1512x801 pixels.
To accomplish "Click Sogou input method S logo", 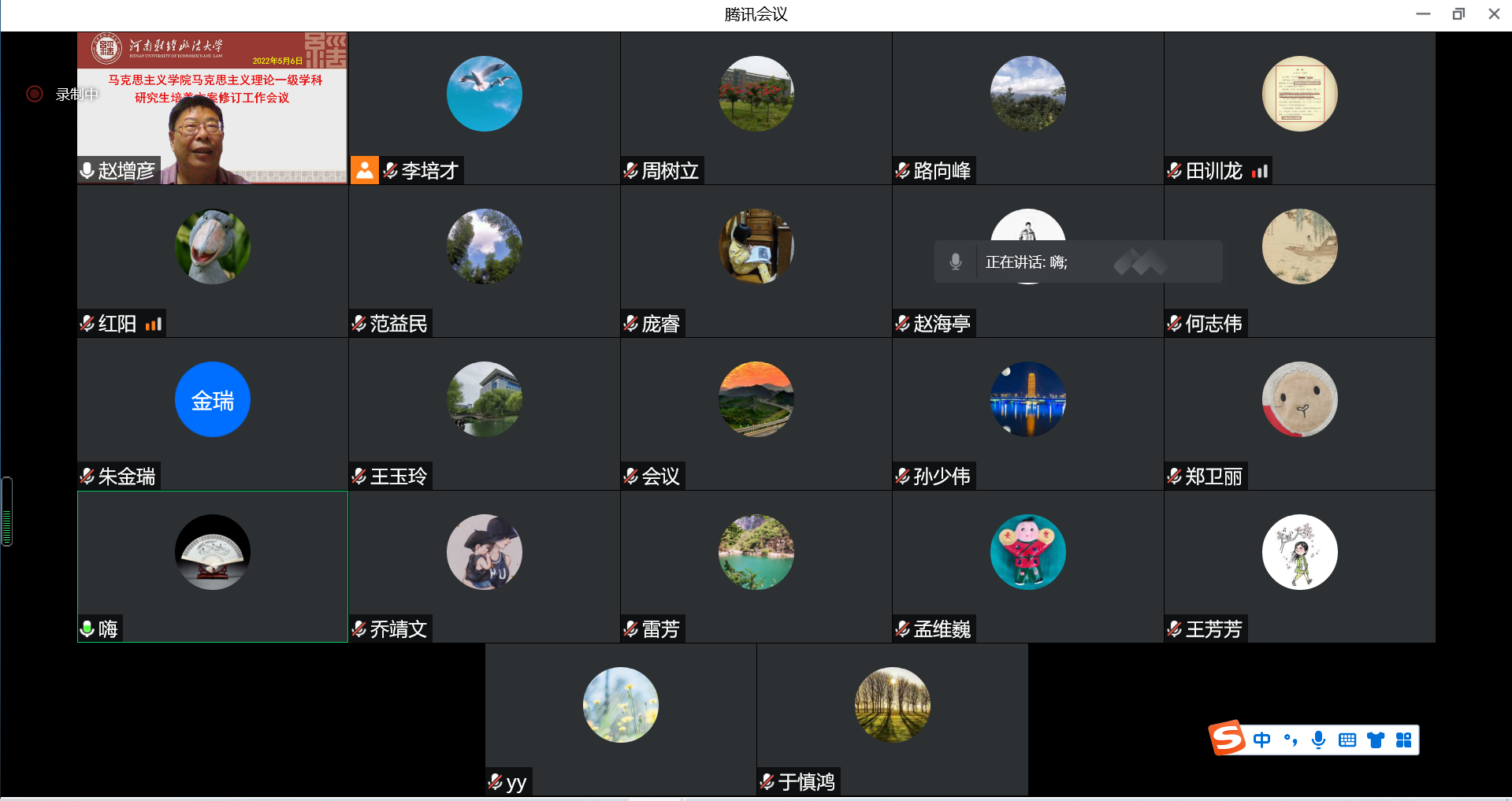I will coord(1227,739).
